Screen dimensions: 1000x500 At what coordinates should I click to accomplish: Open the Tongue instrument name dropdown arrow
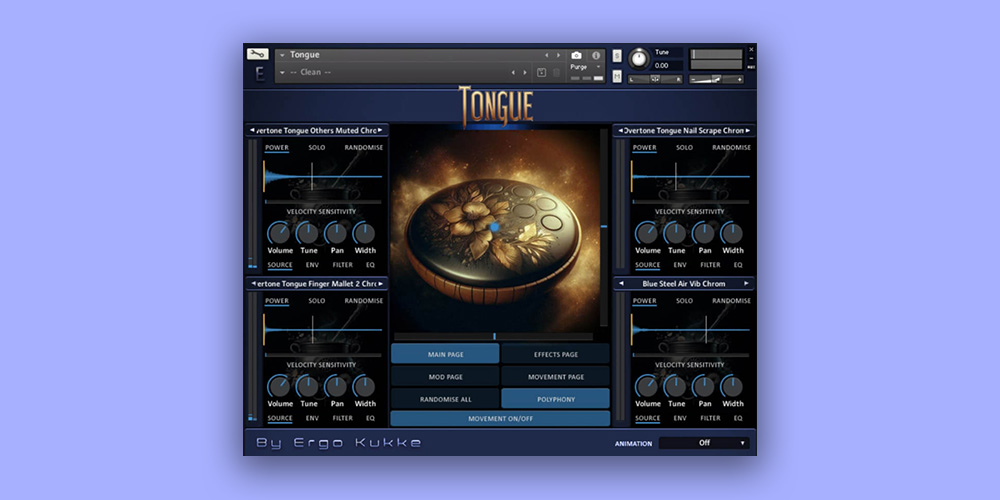coord(282,55)
